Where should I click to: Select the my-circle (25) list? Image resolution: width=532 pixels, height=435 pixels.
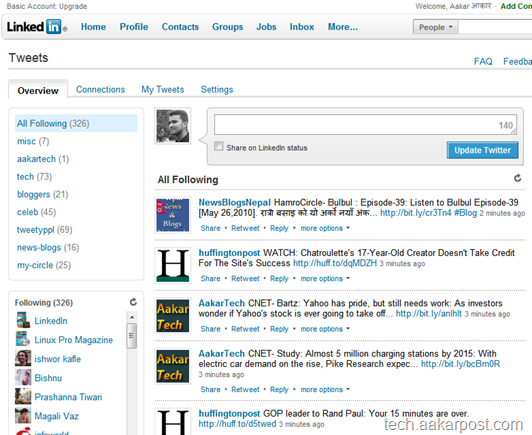coord(44,265)
